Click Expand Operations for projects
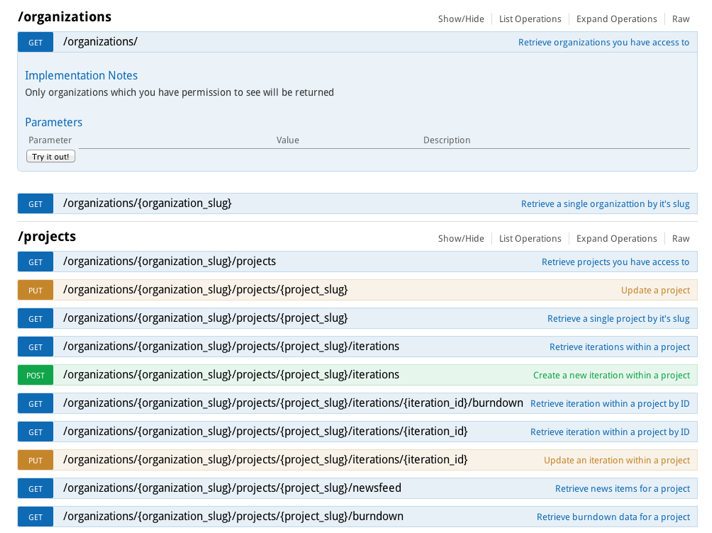712x533 pixels. click(616, 238)
